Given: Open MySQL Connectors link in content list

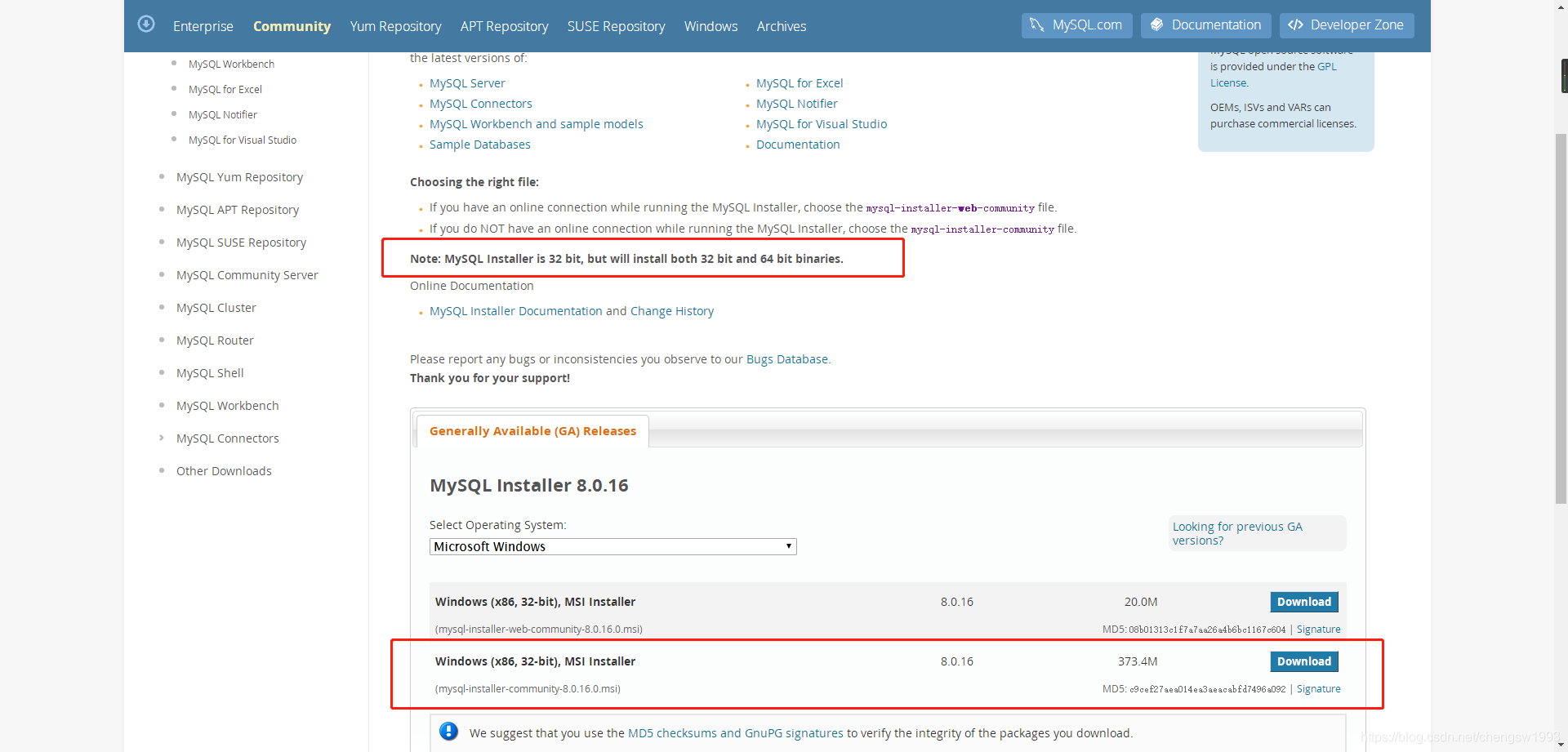Looking at the screenshot, I should click(x=480, y=104).
